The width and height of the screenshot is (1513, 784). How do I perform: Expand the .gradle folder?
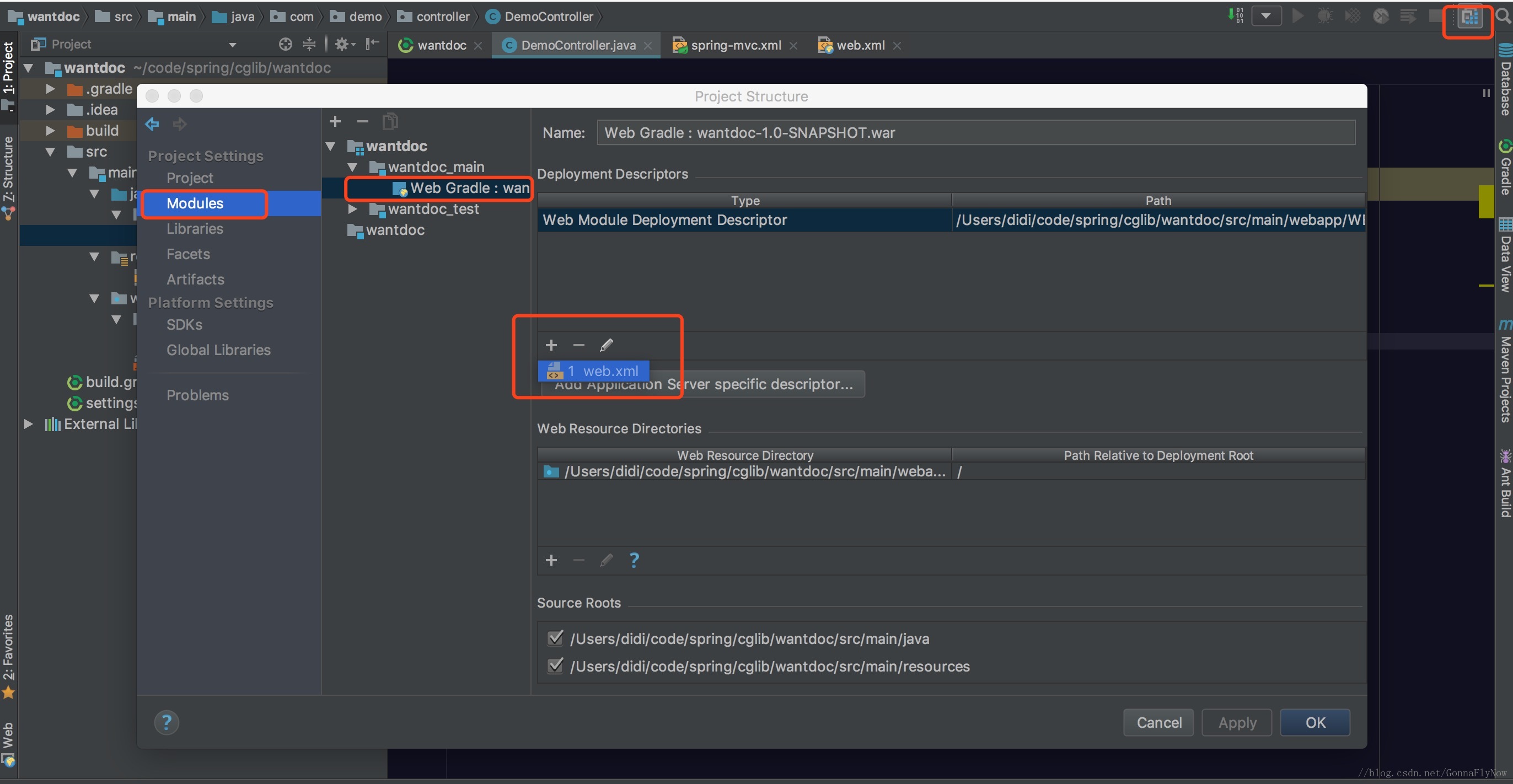tap(50, 89)
